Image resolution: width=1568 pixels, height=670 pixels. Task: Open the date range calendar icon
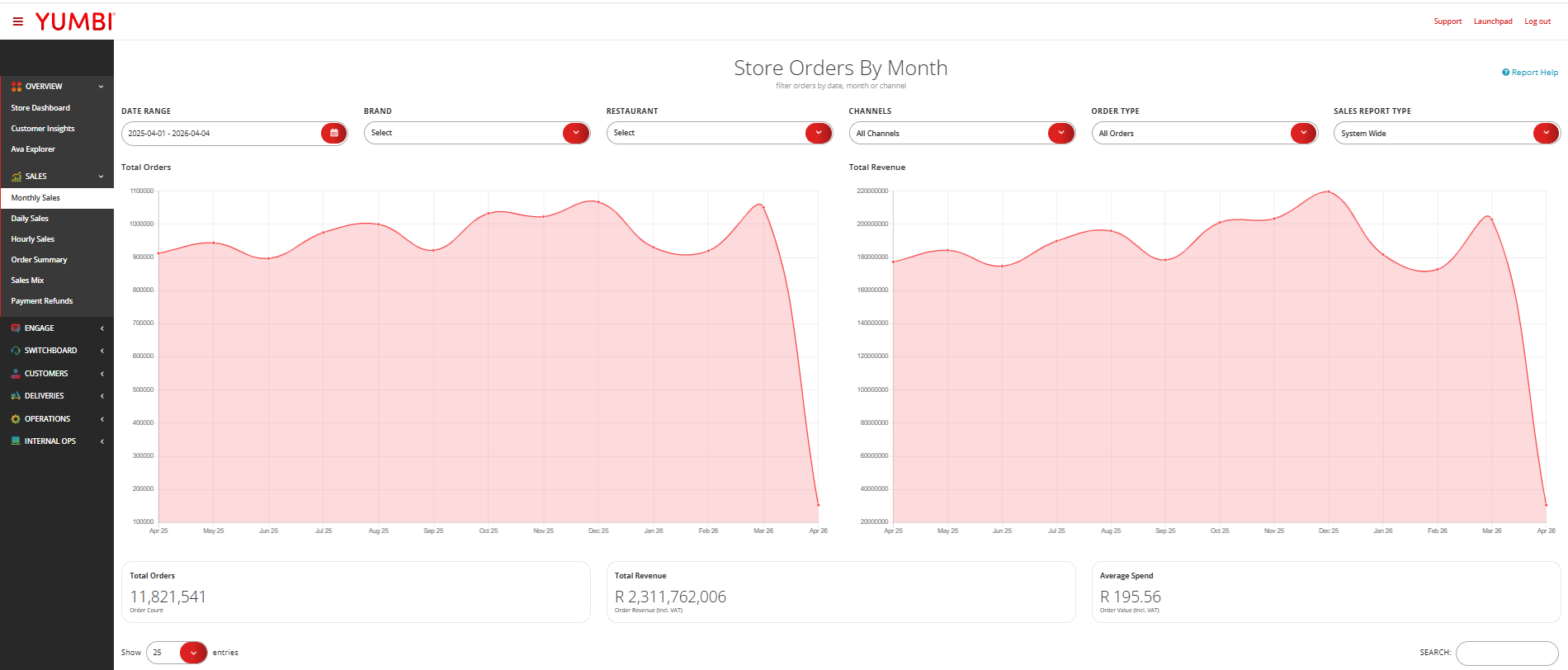click(x=333, y=133)
